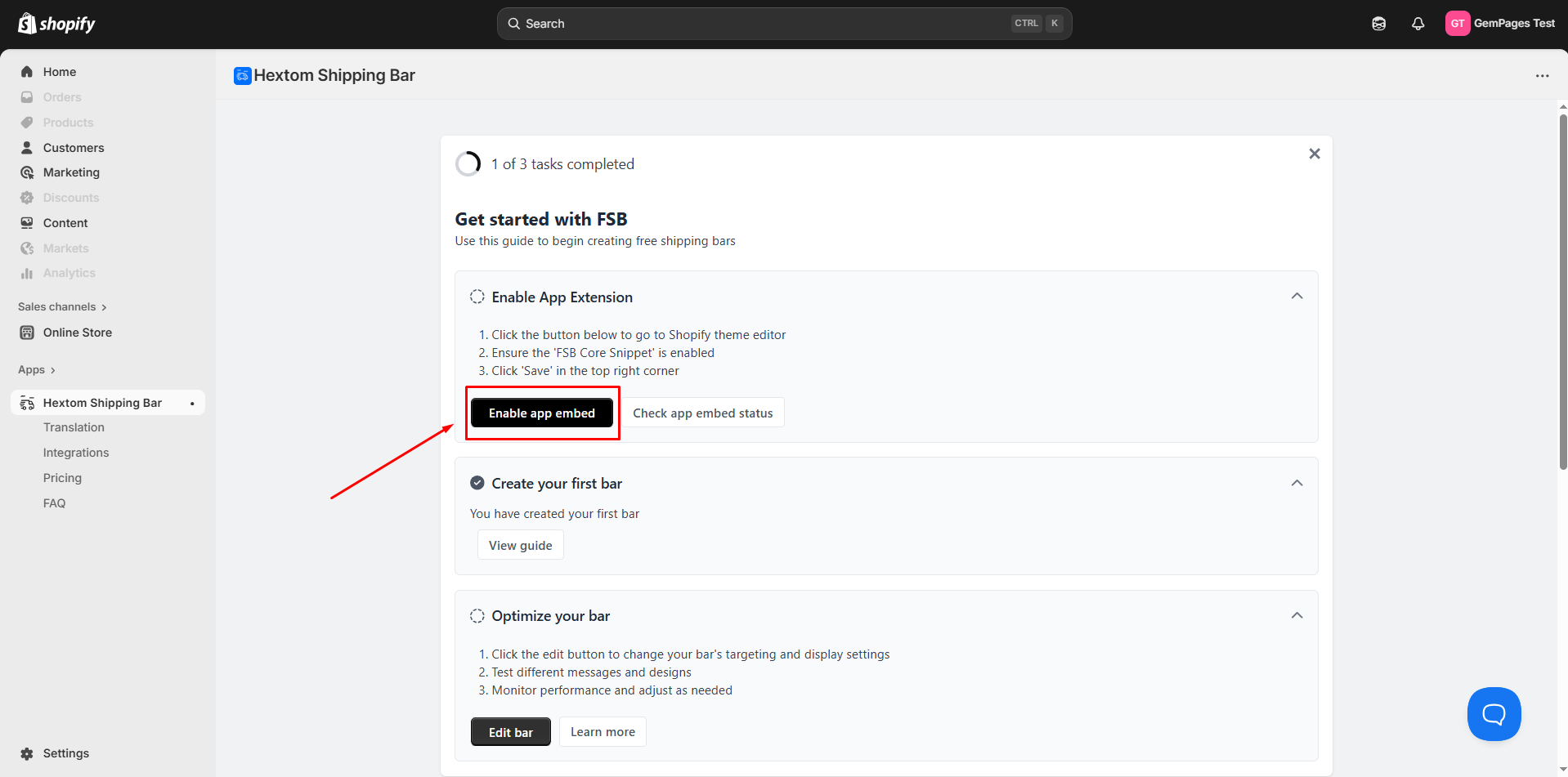1568x777 pixels.
Task: Close the Get started guide card
Action: pos(1315,154)
